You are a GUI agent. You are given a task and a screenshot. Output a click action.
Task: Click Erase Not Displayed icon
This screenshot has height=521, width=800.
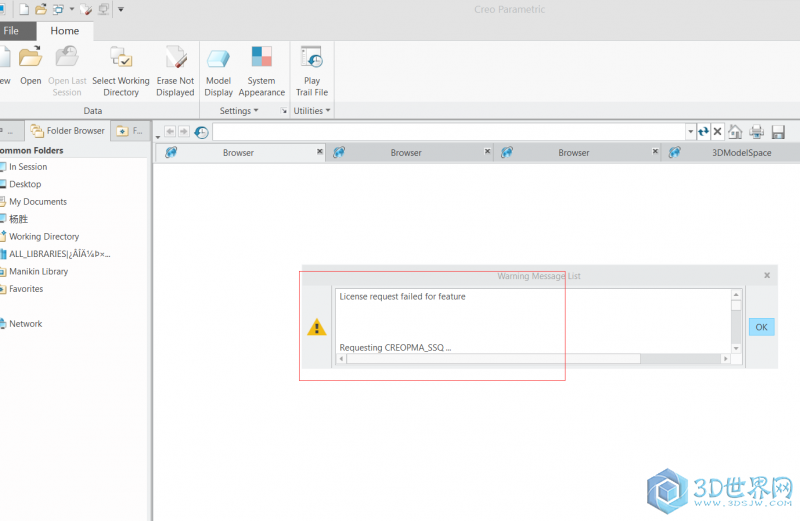(176, 57)
